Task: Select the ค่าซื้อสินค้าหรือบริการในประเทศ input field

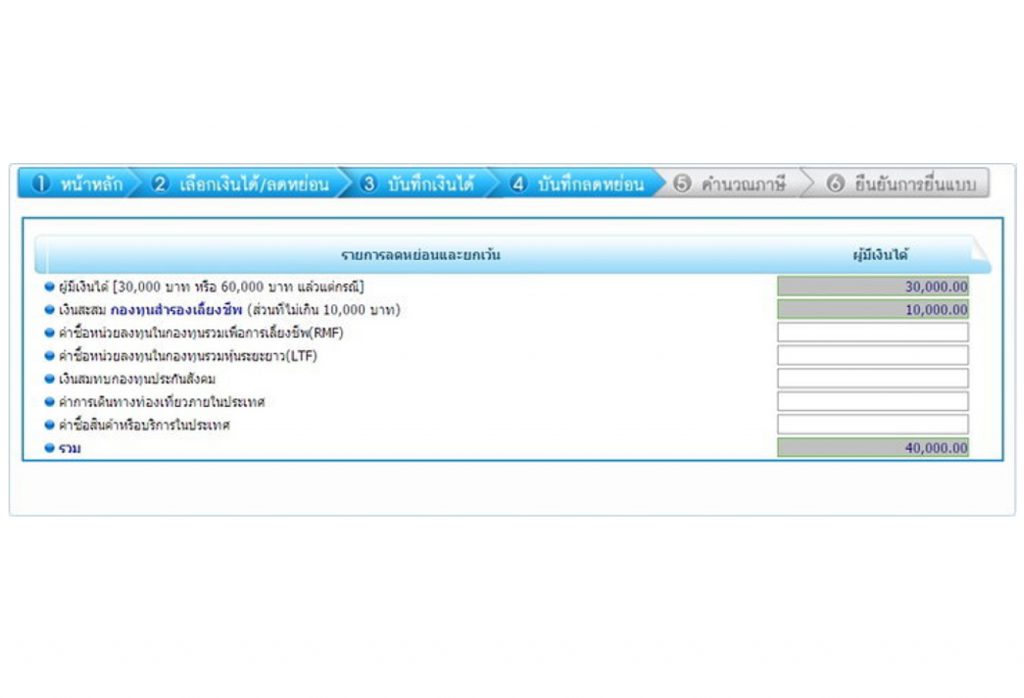Action: click(x=872, y=424)
